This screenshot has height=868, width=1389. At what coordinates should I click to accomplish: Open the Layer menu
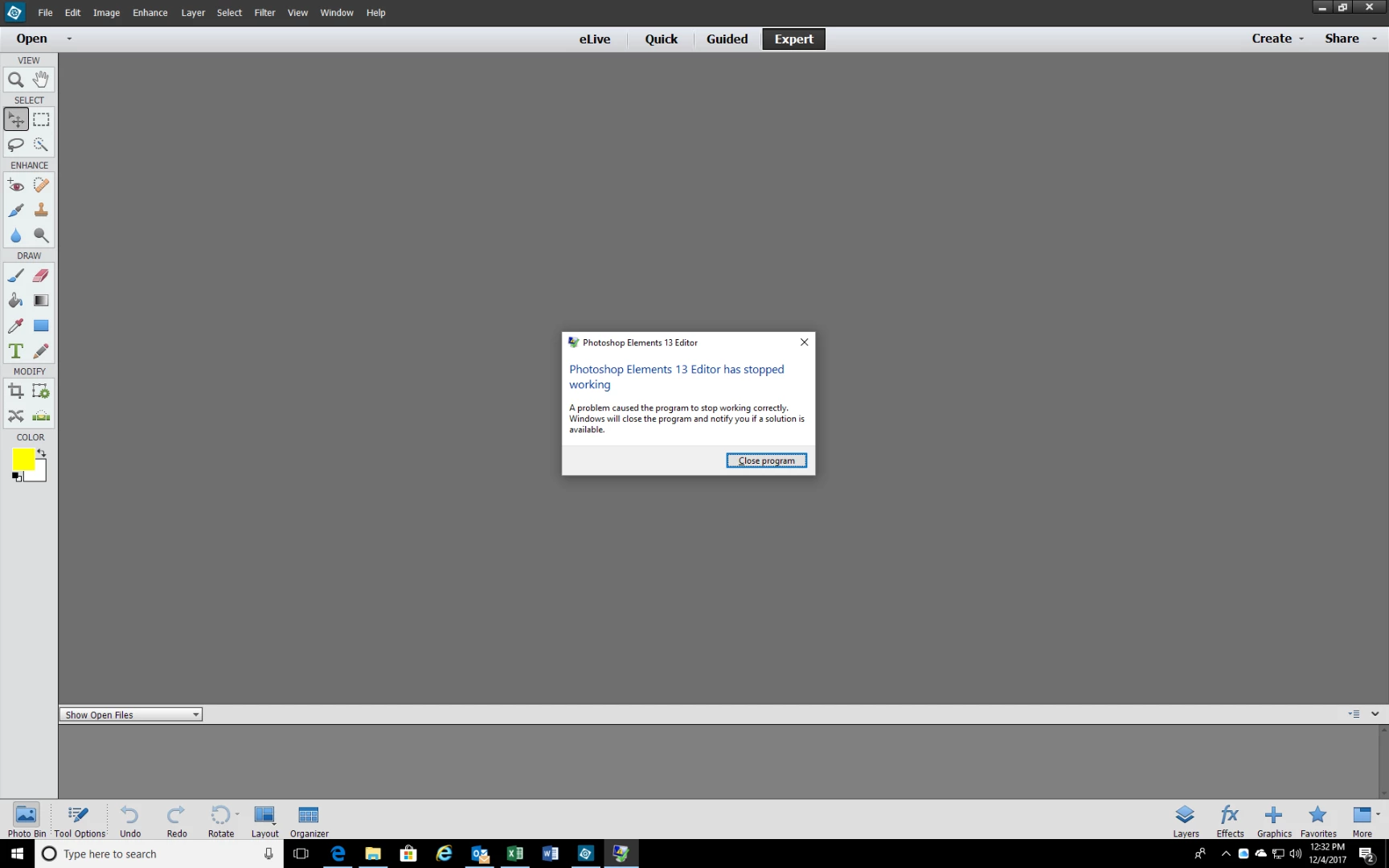point(193,13)
